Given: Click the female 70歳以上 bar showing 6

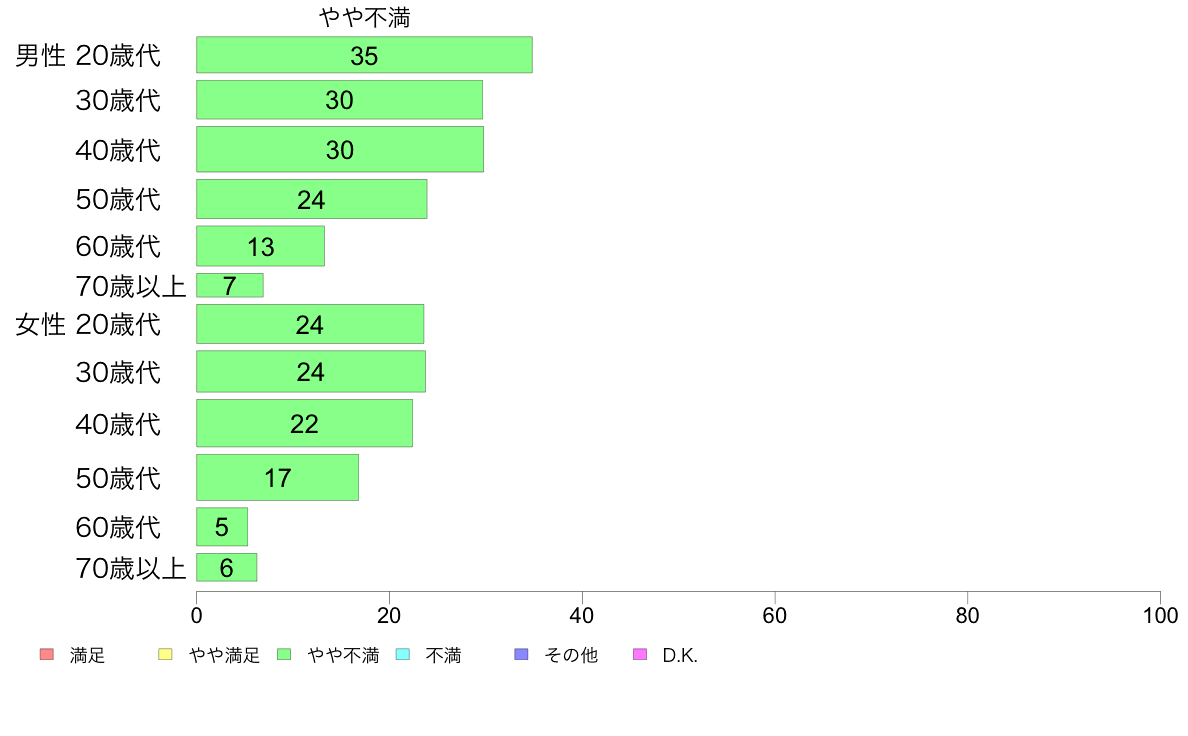Looking at the screenshot, I should 227,567.
